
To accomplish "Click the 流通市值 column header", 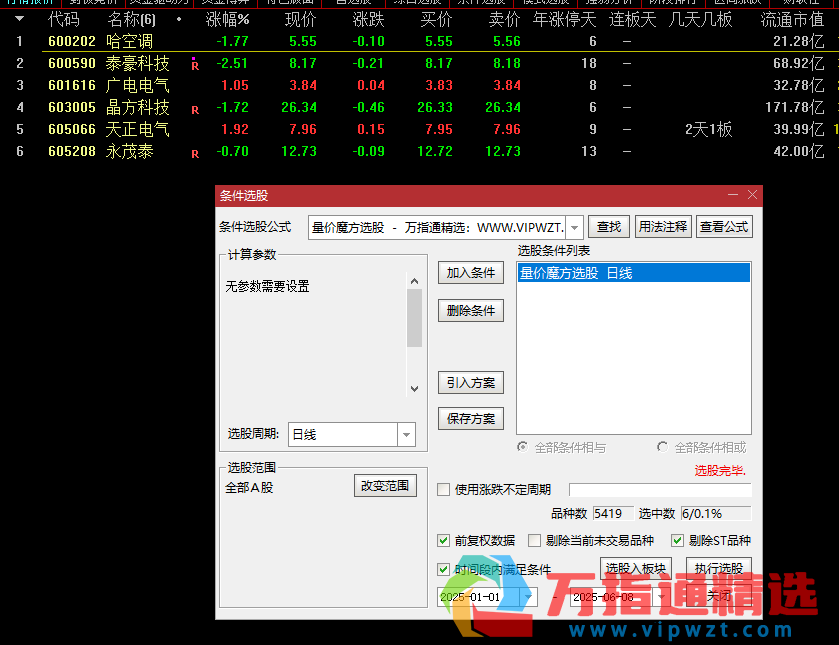I will click(792, 19).
